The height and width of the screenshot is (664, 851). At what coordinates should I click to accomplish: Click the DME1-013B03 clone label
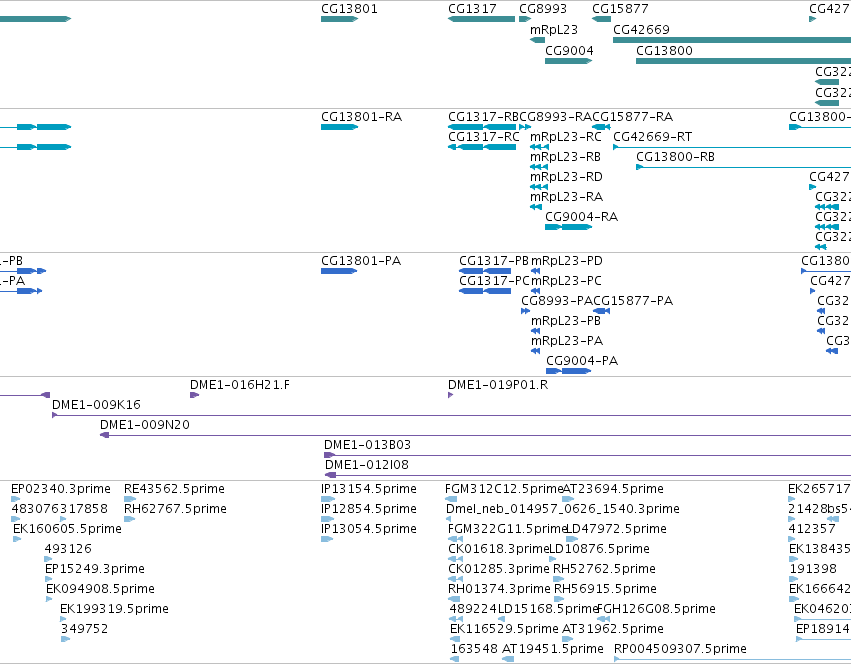coord(367,445)
